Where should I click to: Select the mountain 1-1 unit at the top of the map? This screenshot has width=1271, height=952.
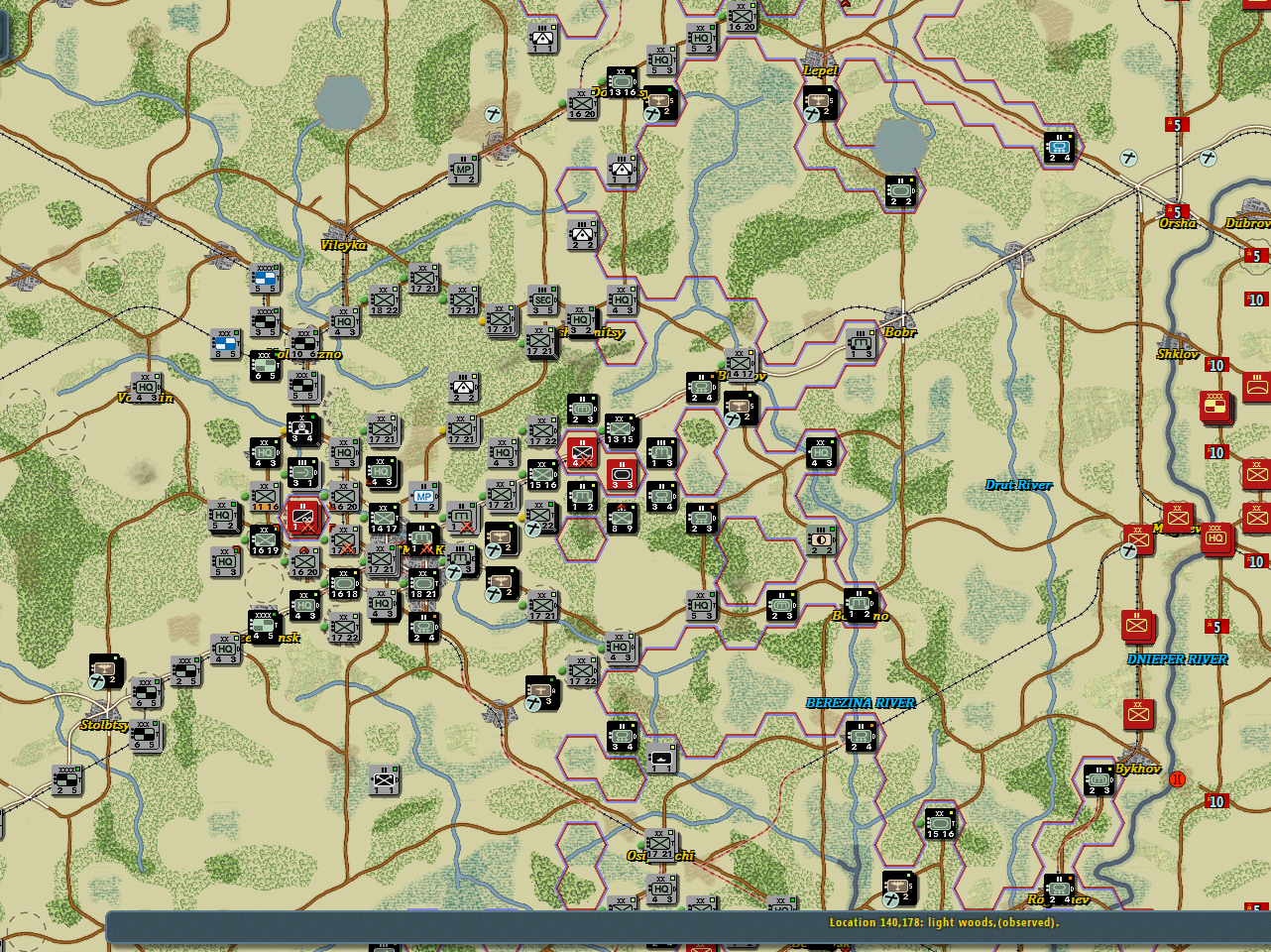point(542,39)
